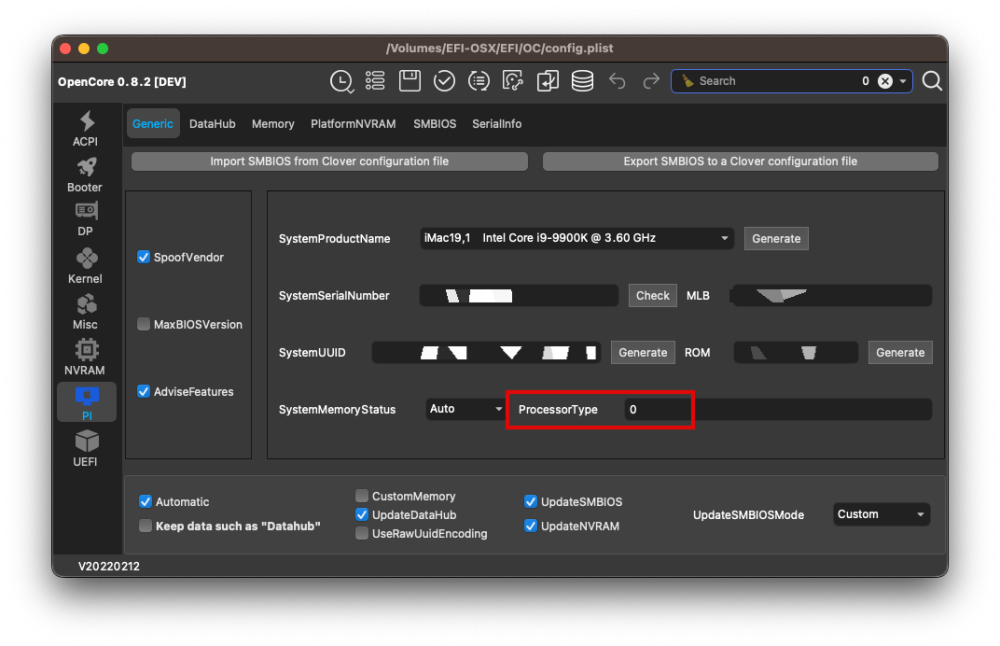
Task: Uncheck the AdviseFeatures option
Action: coord(143,391)
